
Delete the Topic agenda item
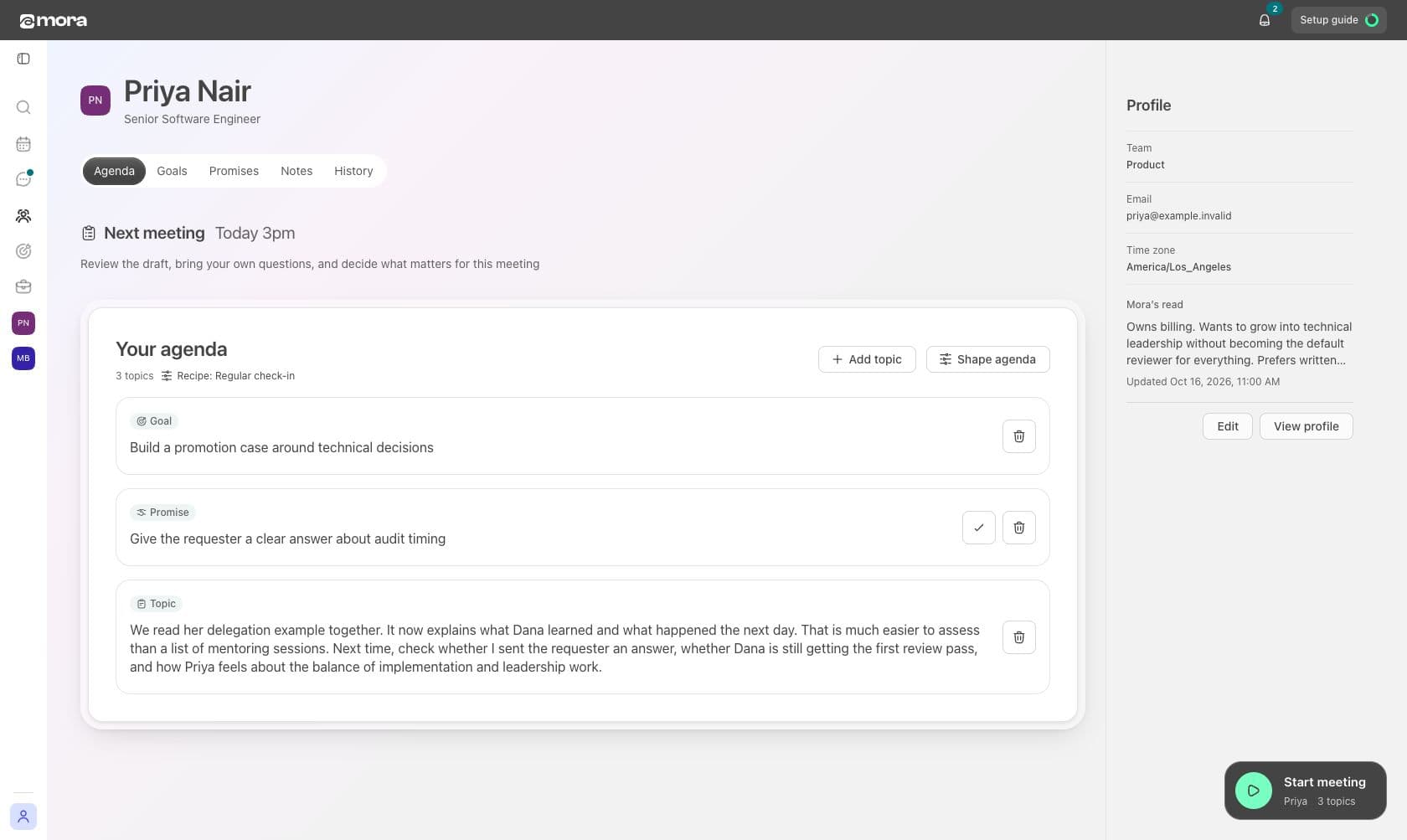(1018, 637)
